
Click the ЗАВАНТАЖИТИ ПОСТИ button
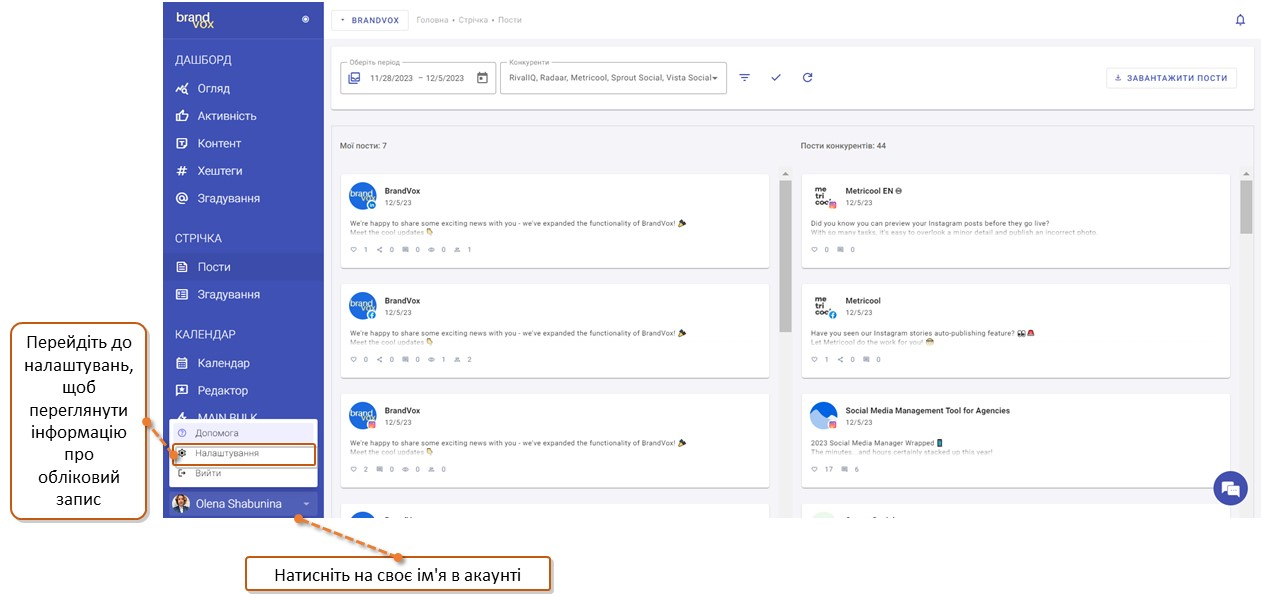pyautogui.click(x=1172, y=78)
